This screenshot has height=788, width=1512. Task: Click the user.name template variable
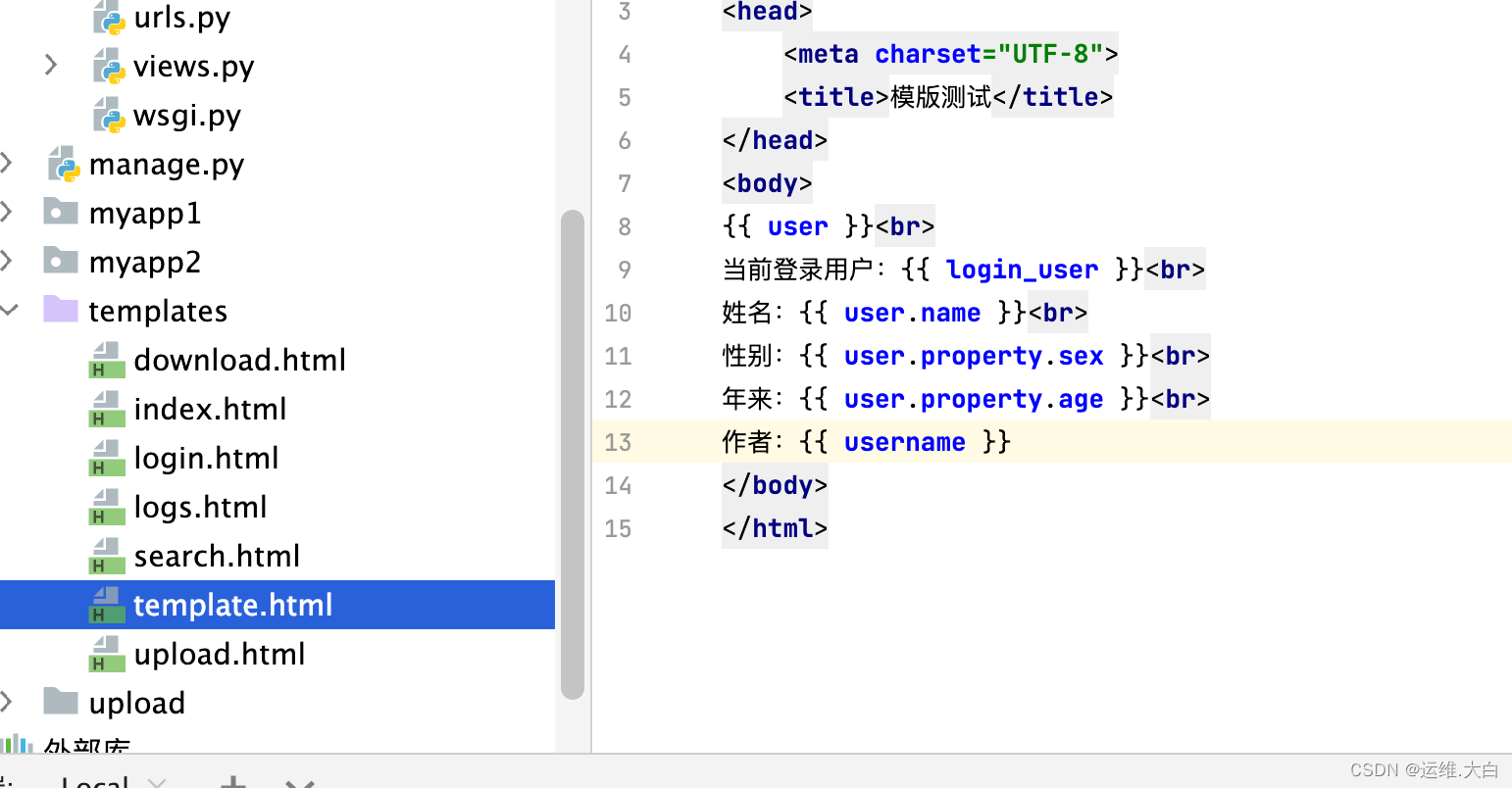click(912, 313)
